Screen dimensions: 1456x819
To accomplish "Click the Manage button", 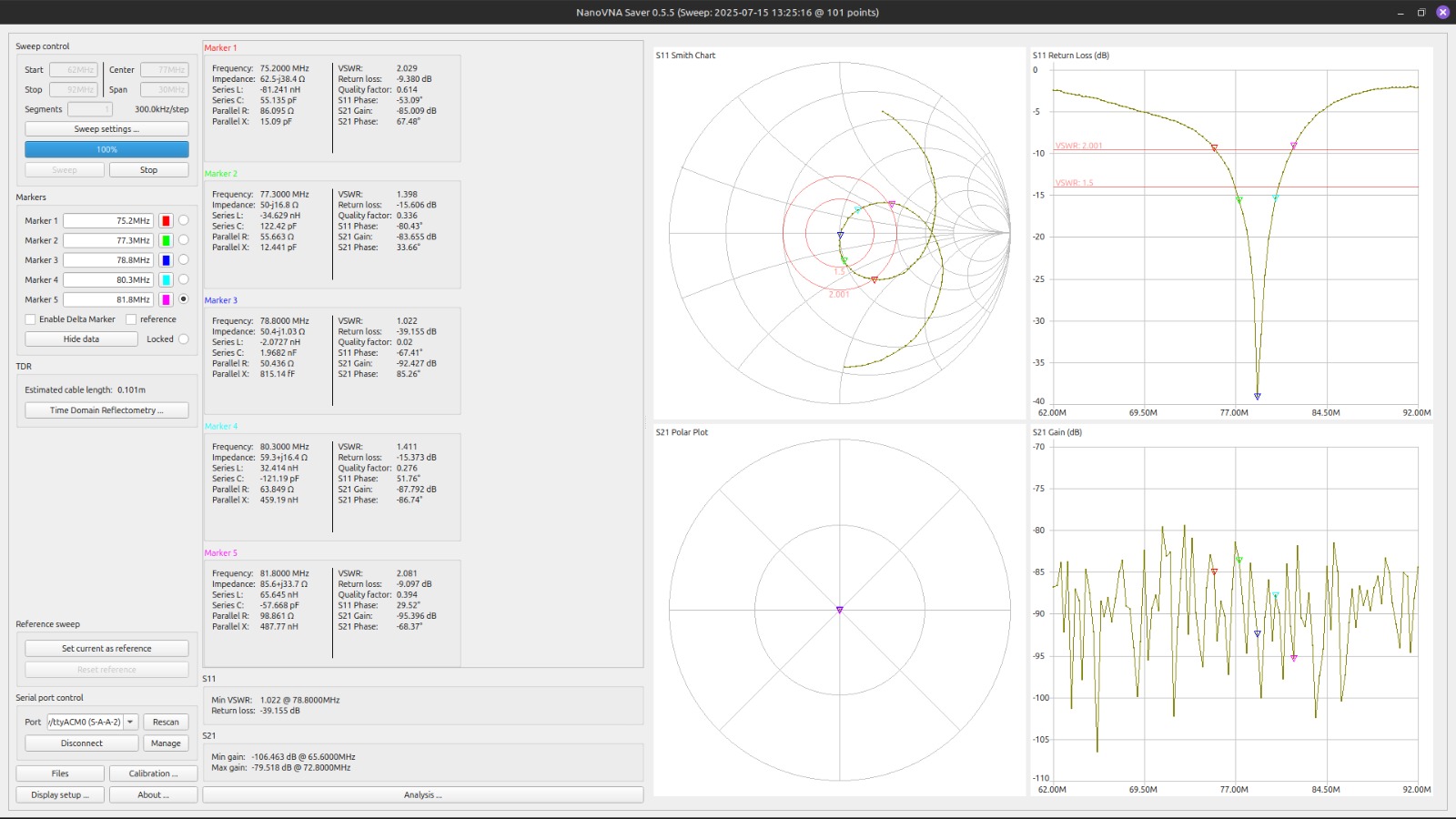I will point(166,743).
